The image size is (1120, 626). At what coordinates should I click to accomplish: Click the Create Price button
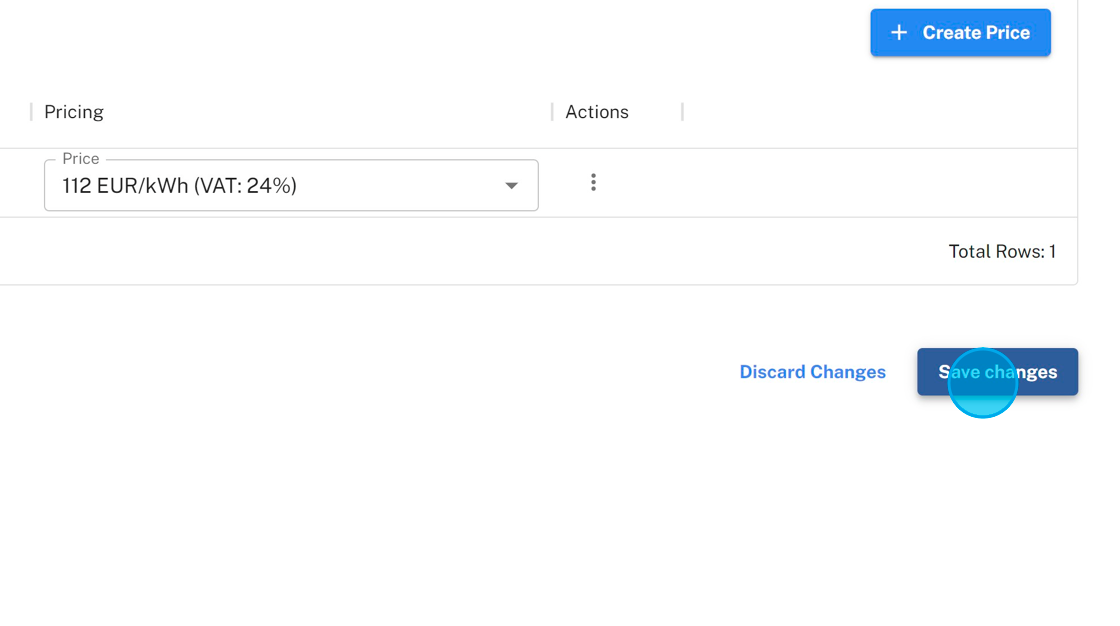[960, 33]
